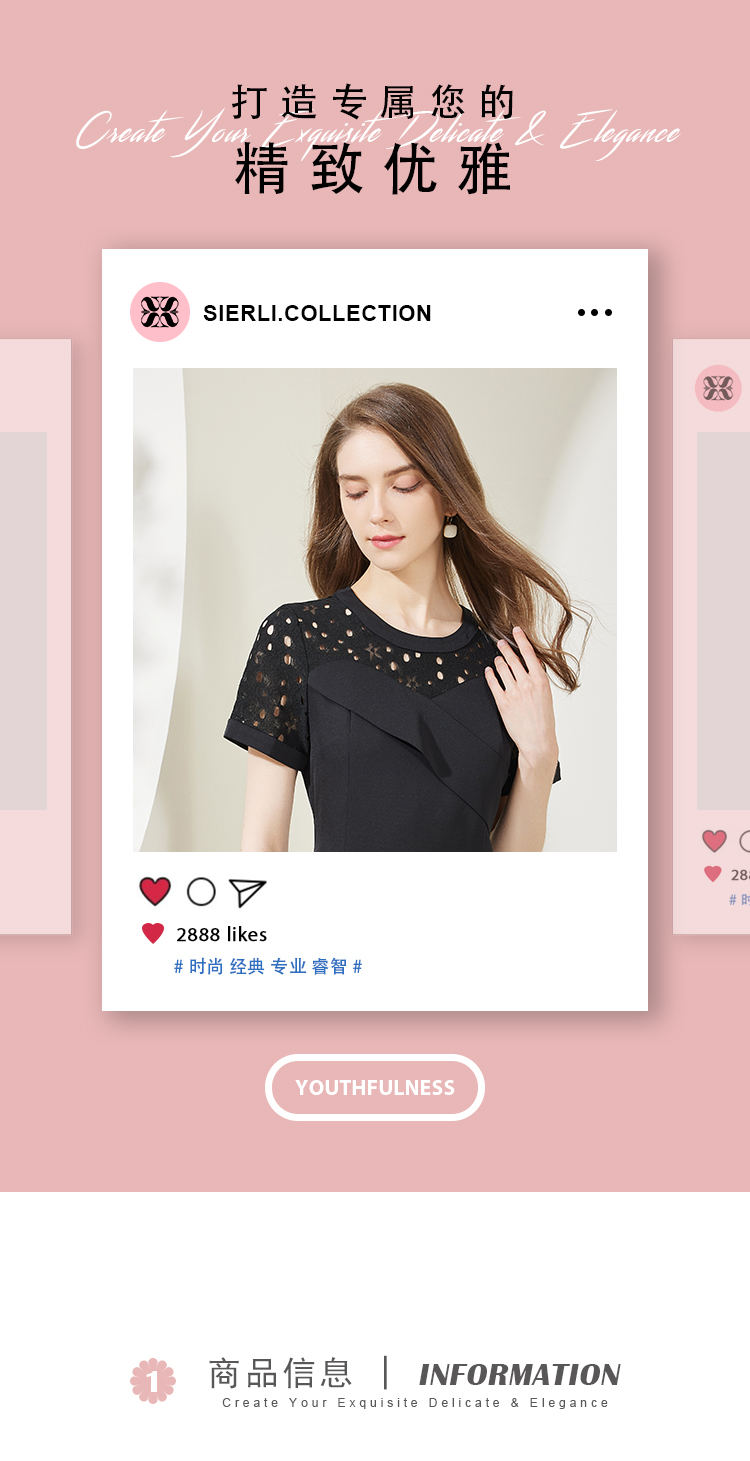
Task: Click the pink flower number 1 badge
Action: click(153, 1381)
